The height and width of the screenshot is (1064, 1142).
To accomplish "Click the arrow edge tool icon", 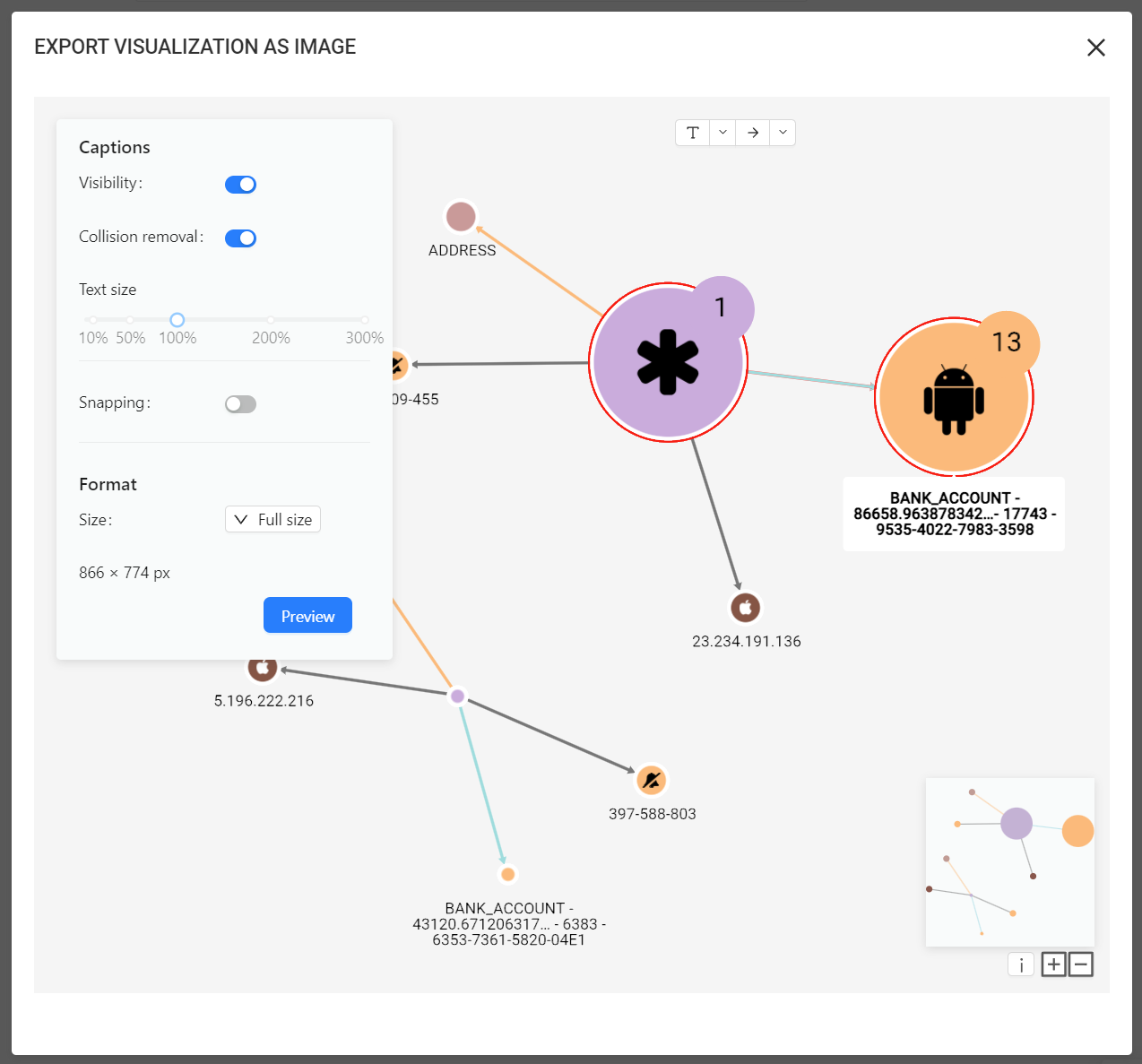I will point(753,133).
